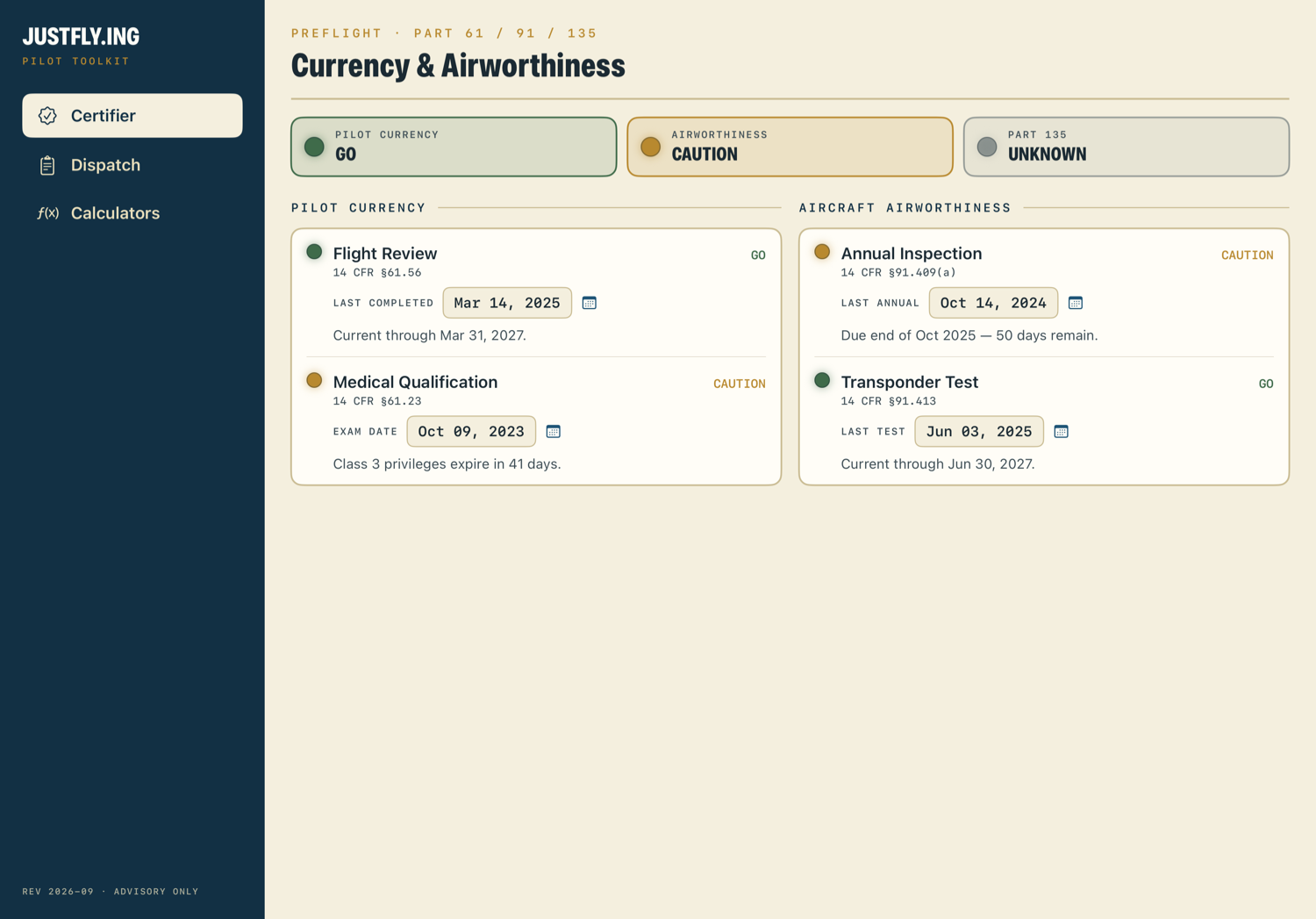
Task: Click the JUSTFLY.ING logo
Action: coord(81,36)
